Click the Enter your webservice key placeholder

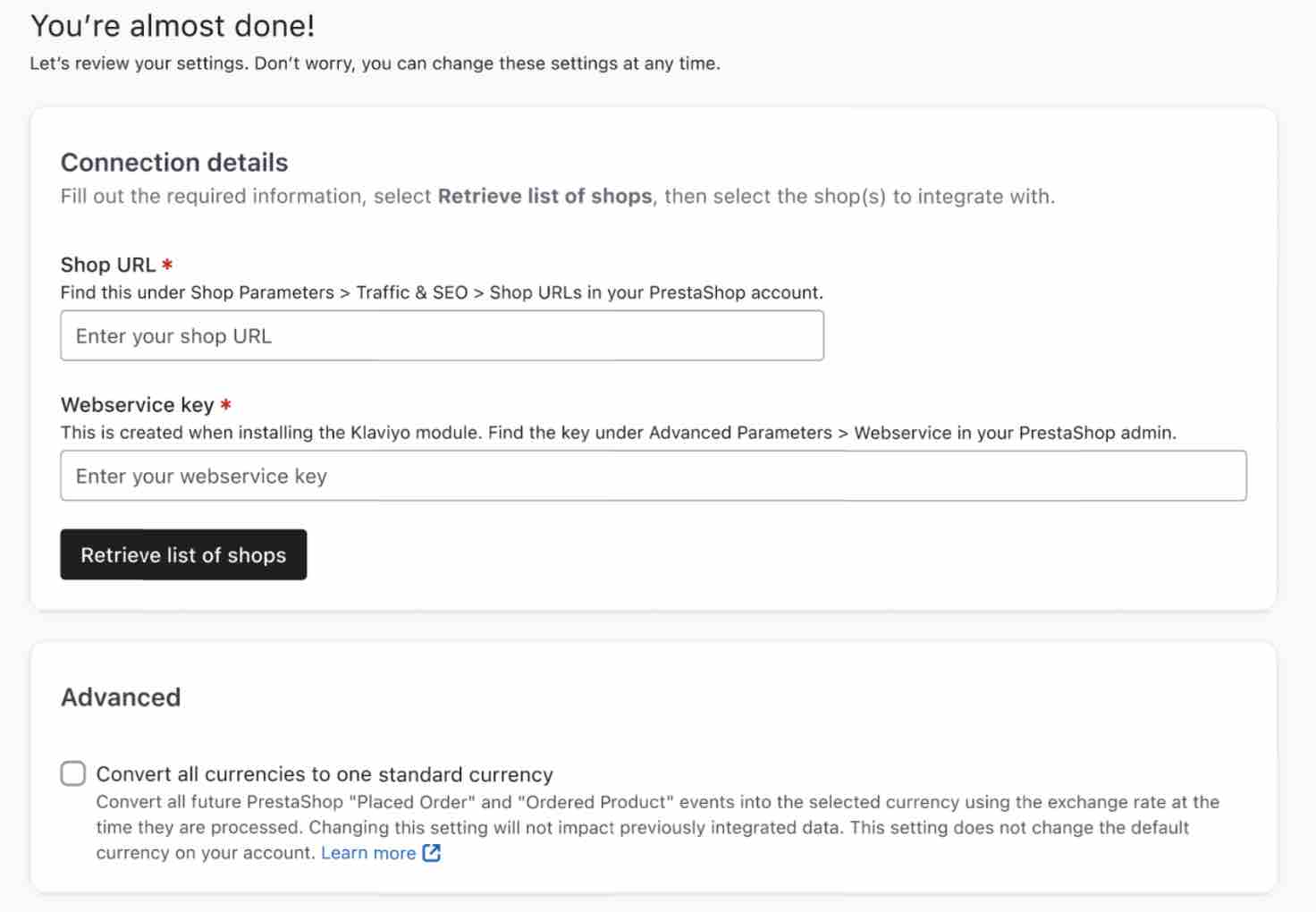(x=201, y=476)
